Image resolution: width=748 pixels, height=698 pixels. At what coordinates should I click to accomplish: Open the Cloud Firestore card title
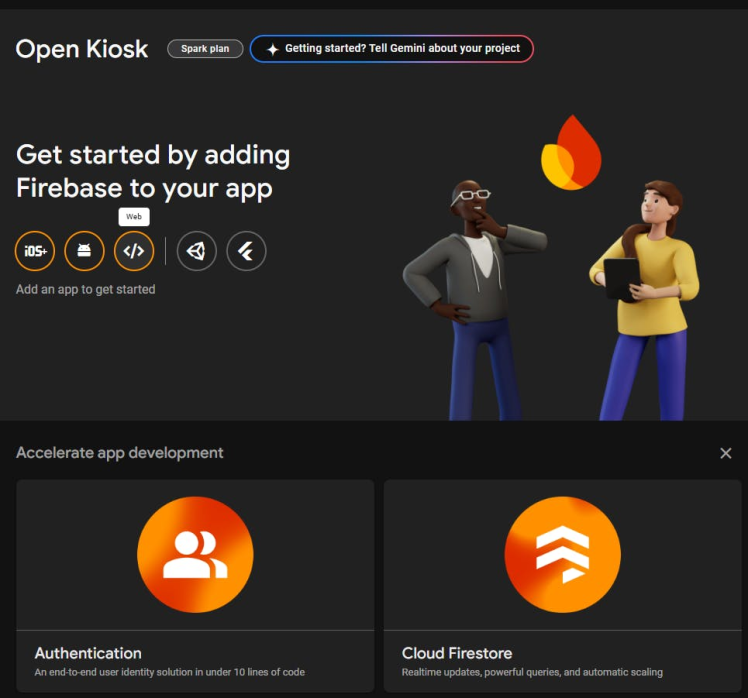pos(457,653)
